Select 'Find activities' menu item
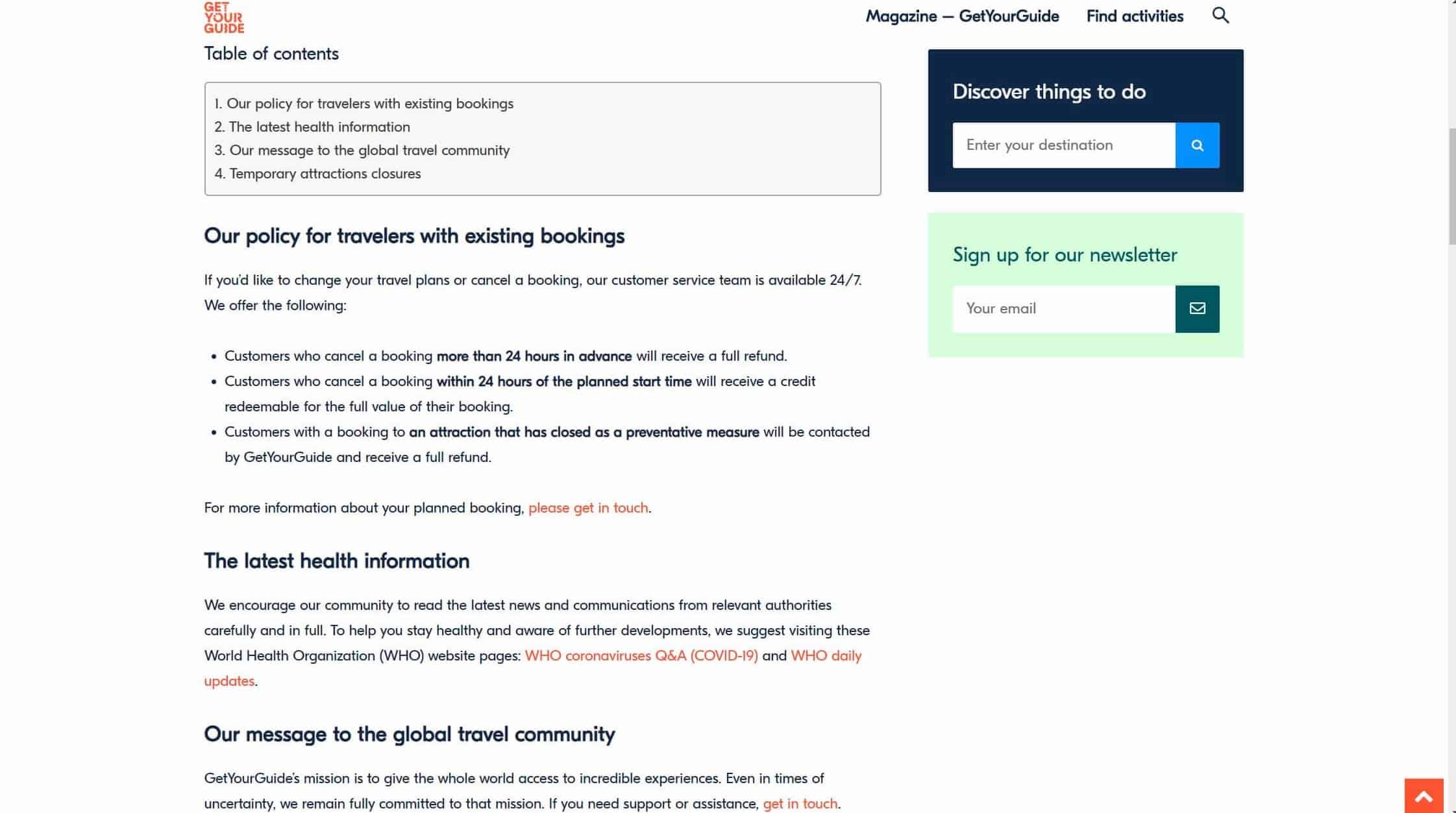Image resolution: width=1456 pixels, height=813 pixels. (1135, 16)
